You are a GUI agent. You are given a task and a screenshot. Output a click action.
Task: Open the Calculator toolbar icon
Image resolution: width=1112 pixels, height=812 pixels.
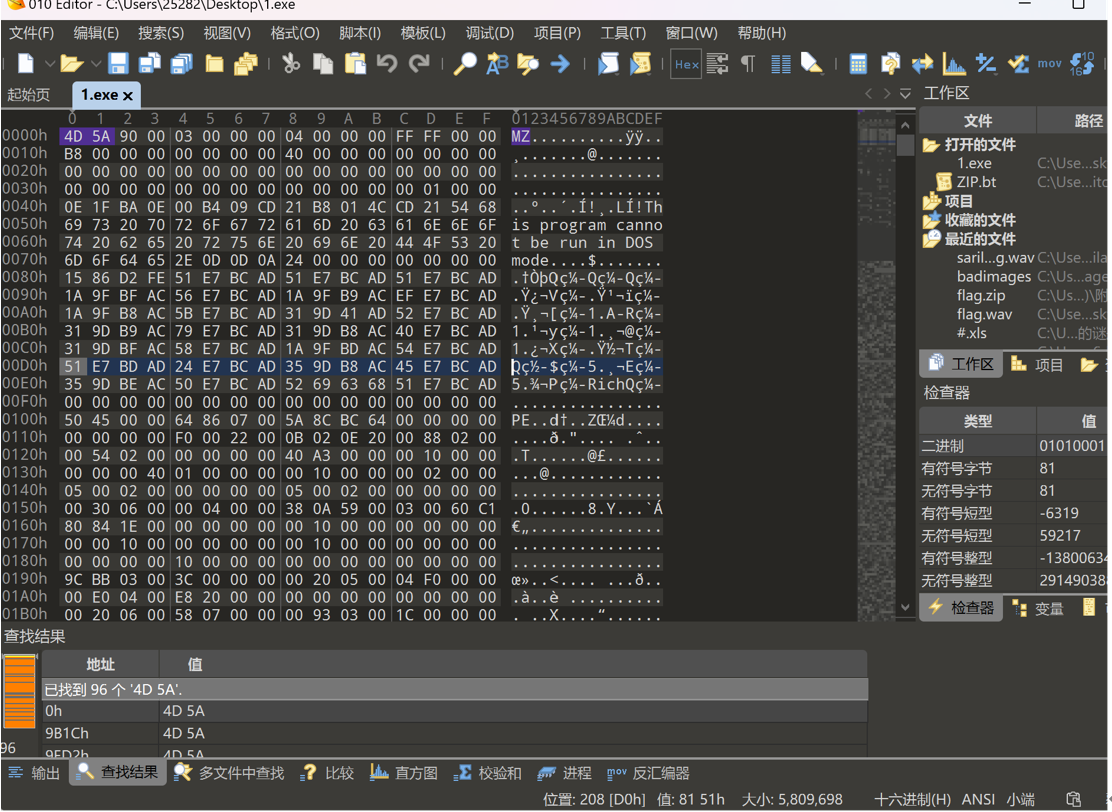[x=858, y=64]
